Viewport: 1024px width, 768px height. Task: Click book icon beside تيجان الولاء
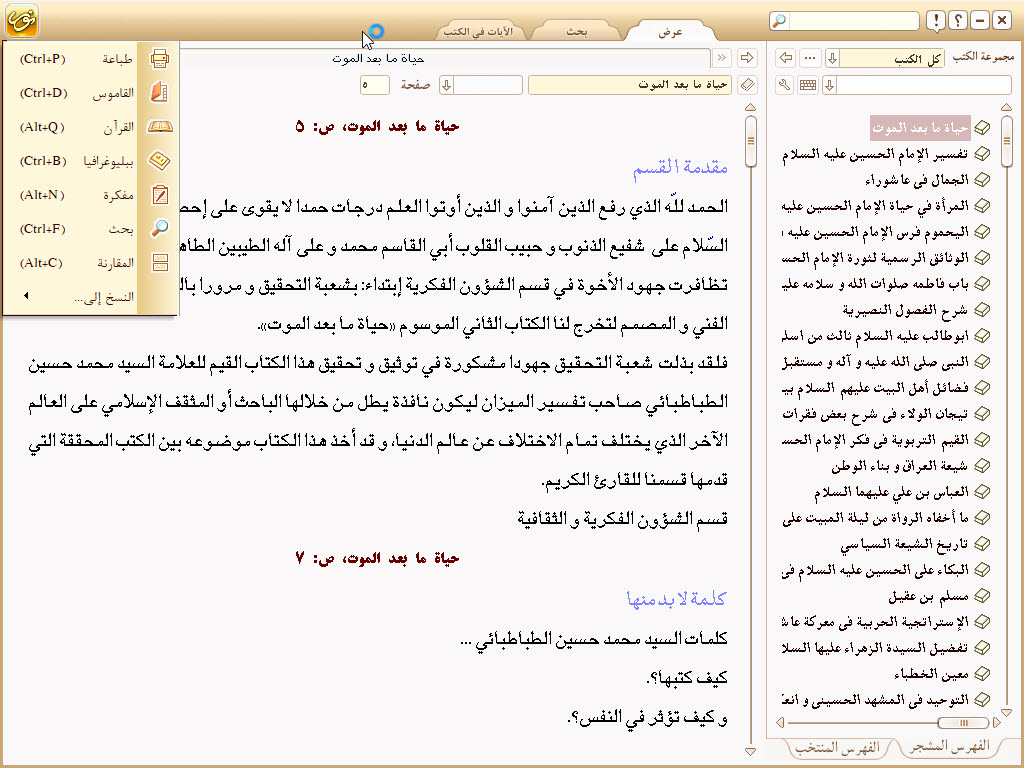tap(982, 414)
